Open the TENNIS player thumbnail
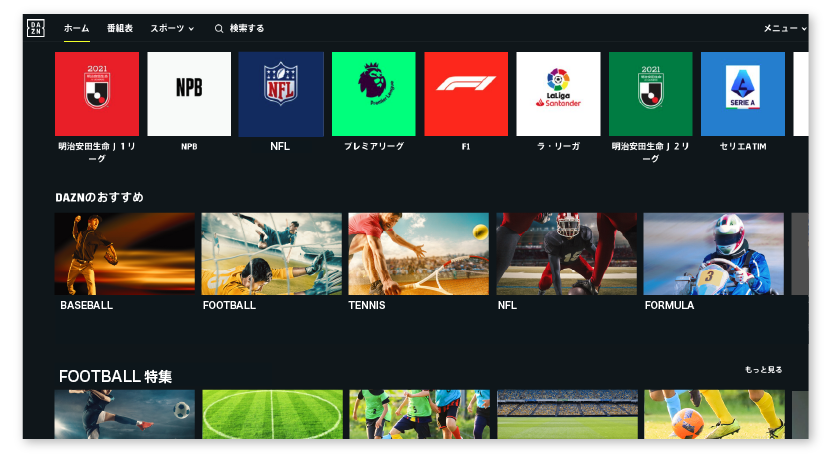This screenshot has height=464, width=830. tap(419, 254)
